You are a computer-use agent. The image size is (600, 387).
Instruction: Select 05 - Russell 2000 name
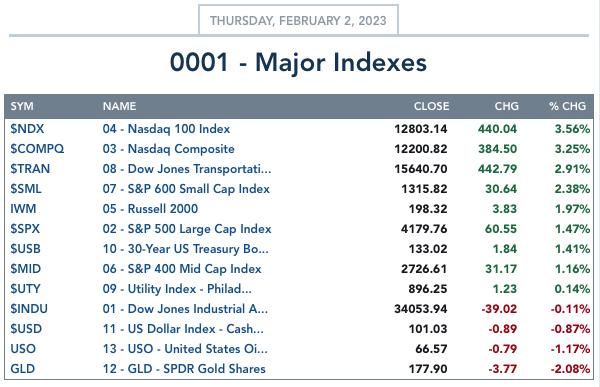tap(150, 209)
